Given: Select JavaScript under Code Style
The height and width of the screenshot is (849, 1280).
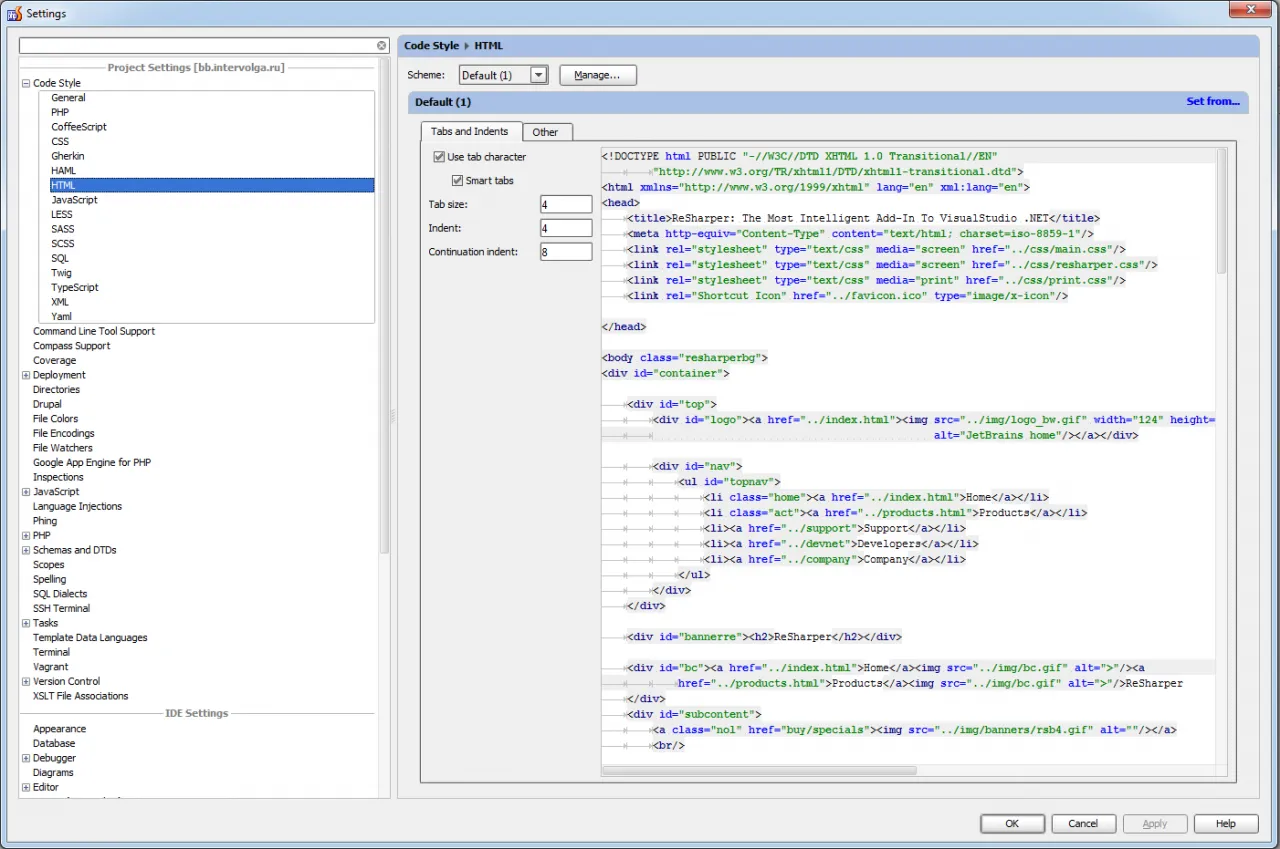Looking at the screenshot, I should 74,200.
